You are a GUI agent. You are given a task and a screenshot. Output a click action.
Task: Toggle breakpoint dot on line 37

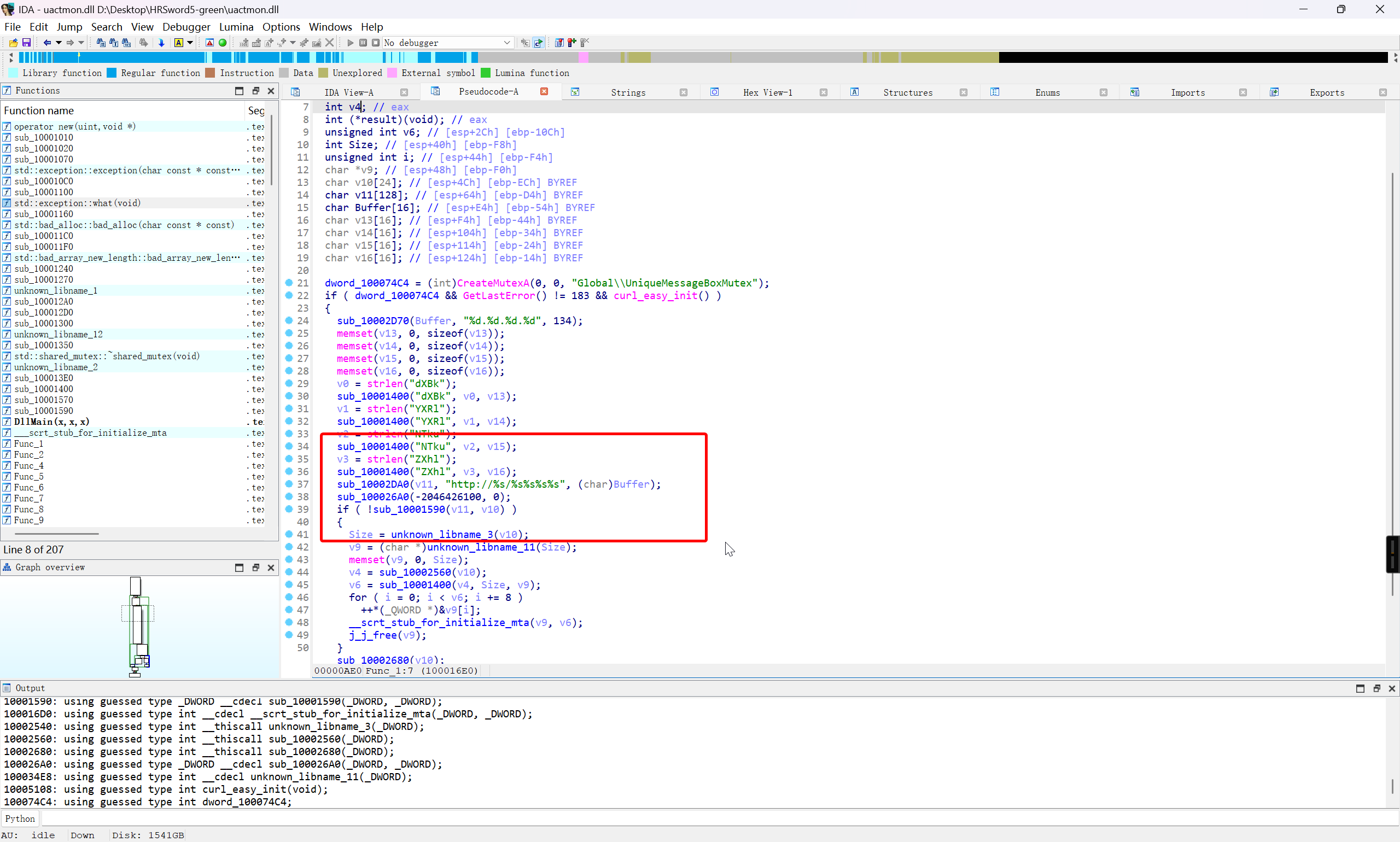(289, 484)
